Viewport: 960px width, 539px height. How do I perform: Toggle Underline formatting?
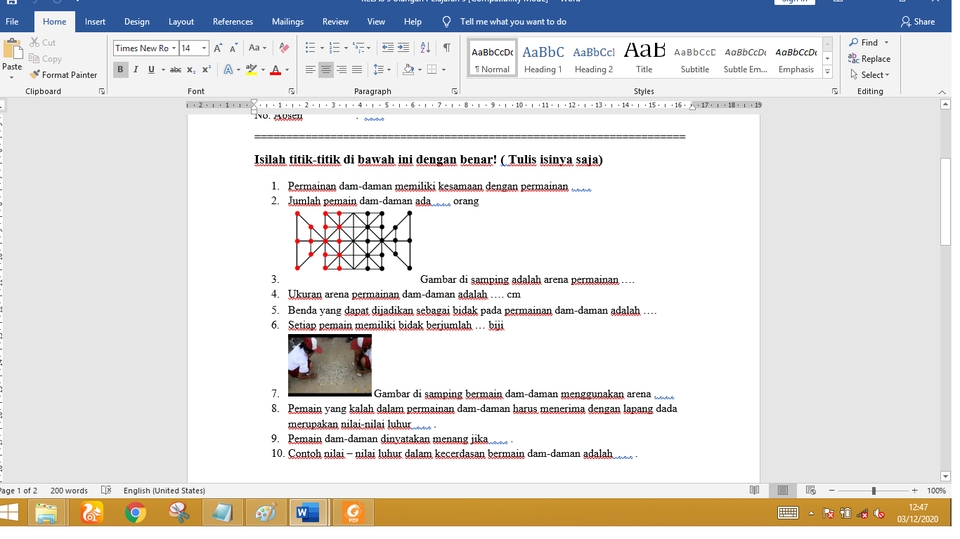(x=151, y=70)
